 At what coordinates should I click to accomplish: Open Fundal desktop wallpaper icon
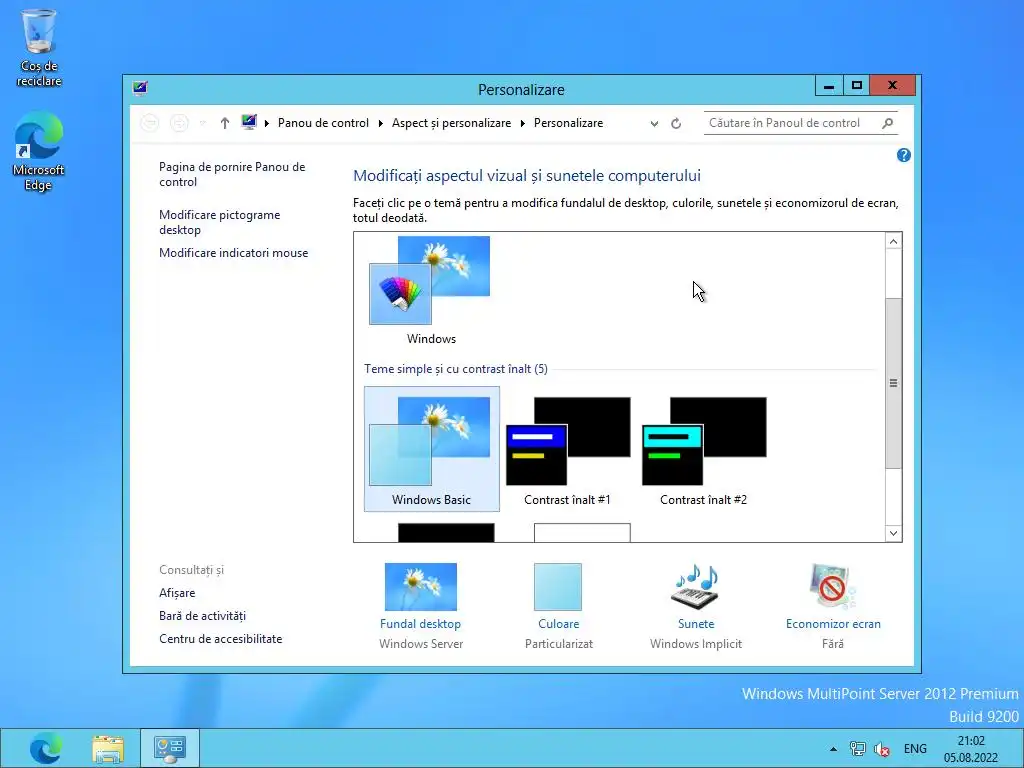[x=421, y=586]
